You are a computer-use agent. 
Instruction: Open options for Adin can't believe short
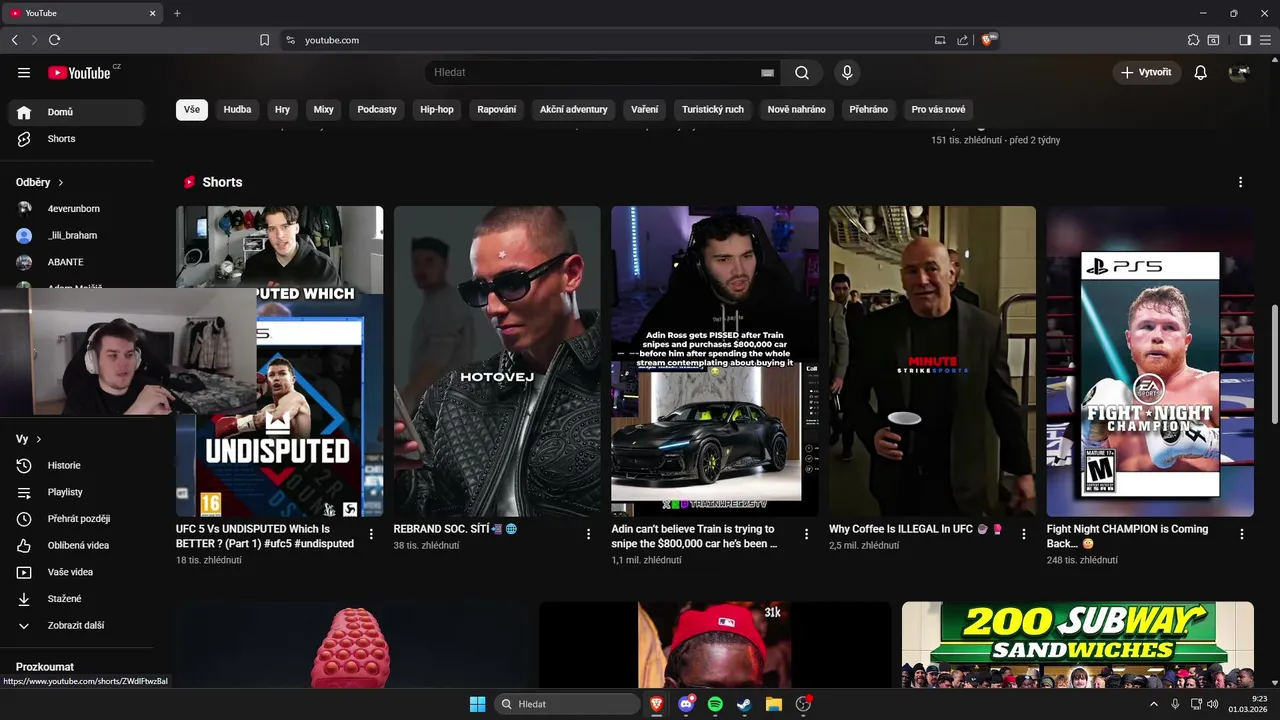(x=806, y=534)
